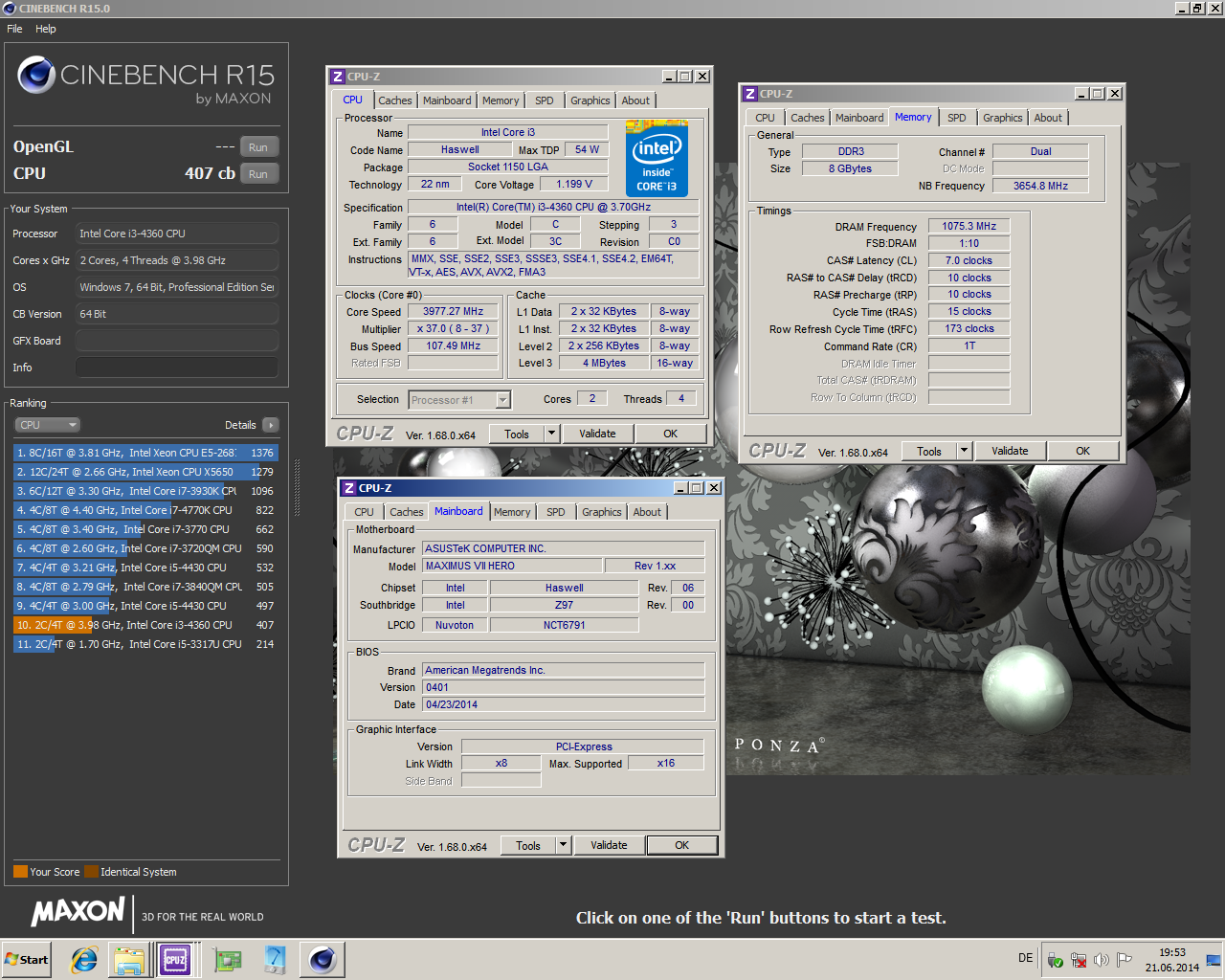Open the Windows Start menu
Viewport: 1225px width, 980px height.
[x=27, y=960]
